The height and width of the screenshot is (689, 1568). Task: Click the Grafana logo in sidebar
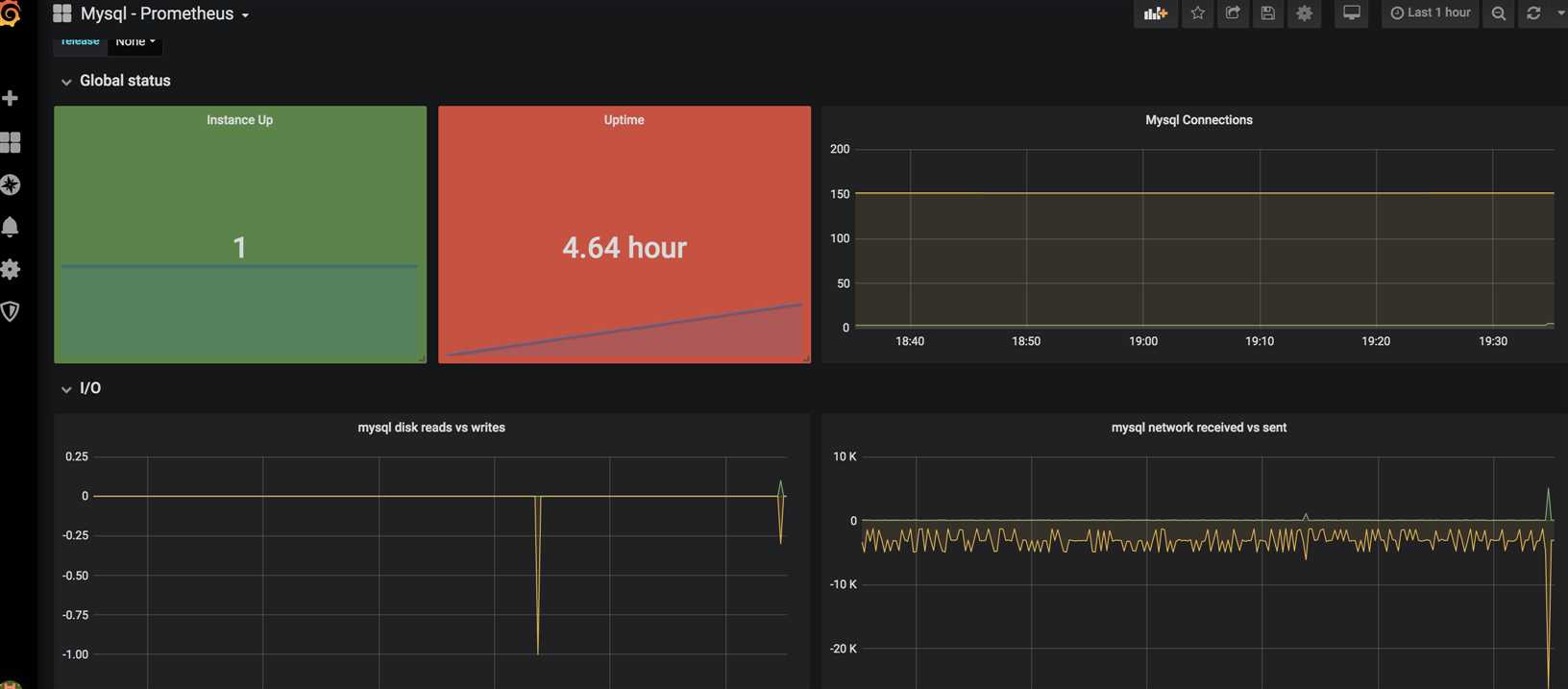coord(10,13)
